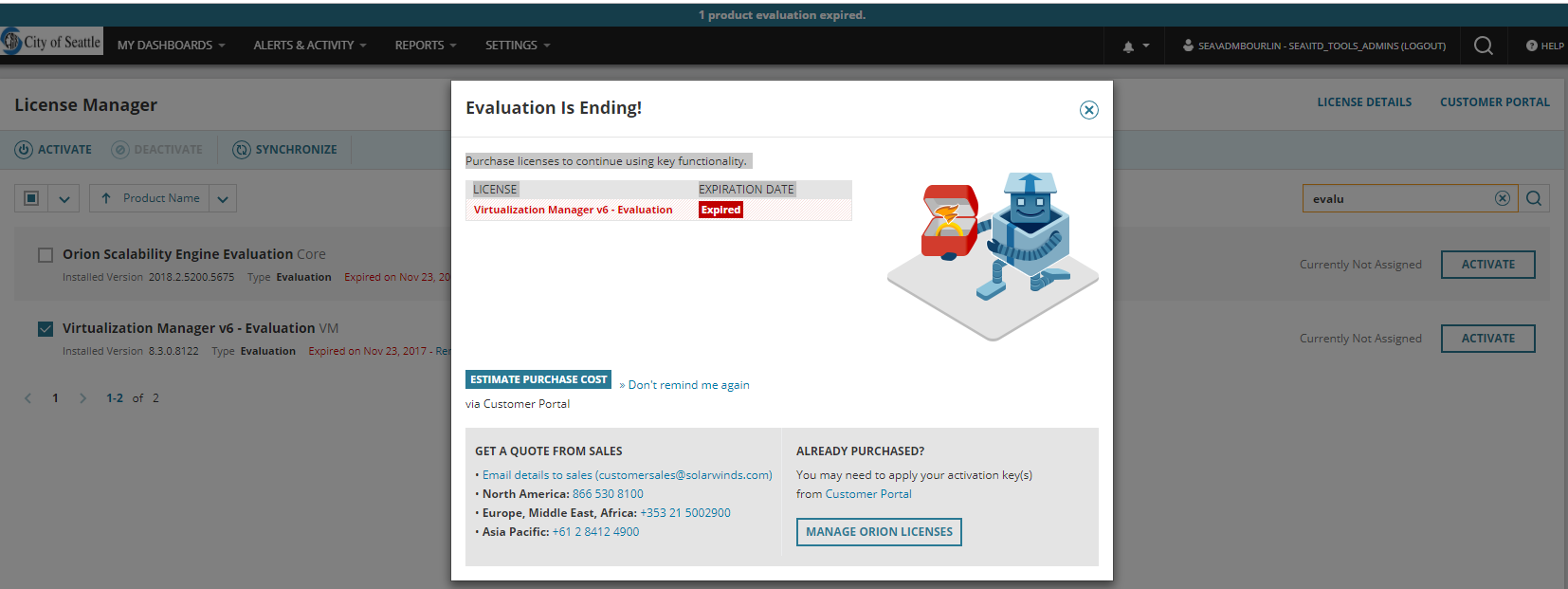
Task: Uncheck Virtualization Manager v6 Evaluation checkbox
Action: (x=46, y=329)
